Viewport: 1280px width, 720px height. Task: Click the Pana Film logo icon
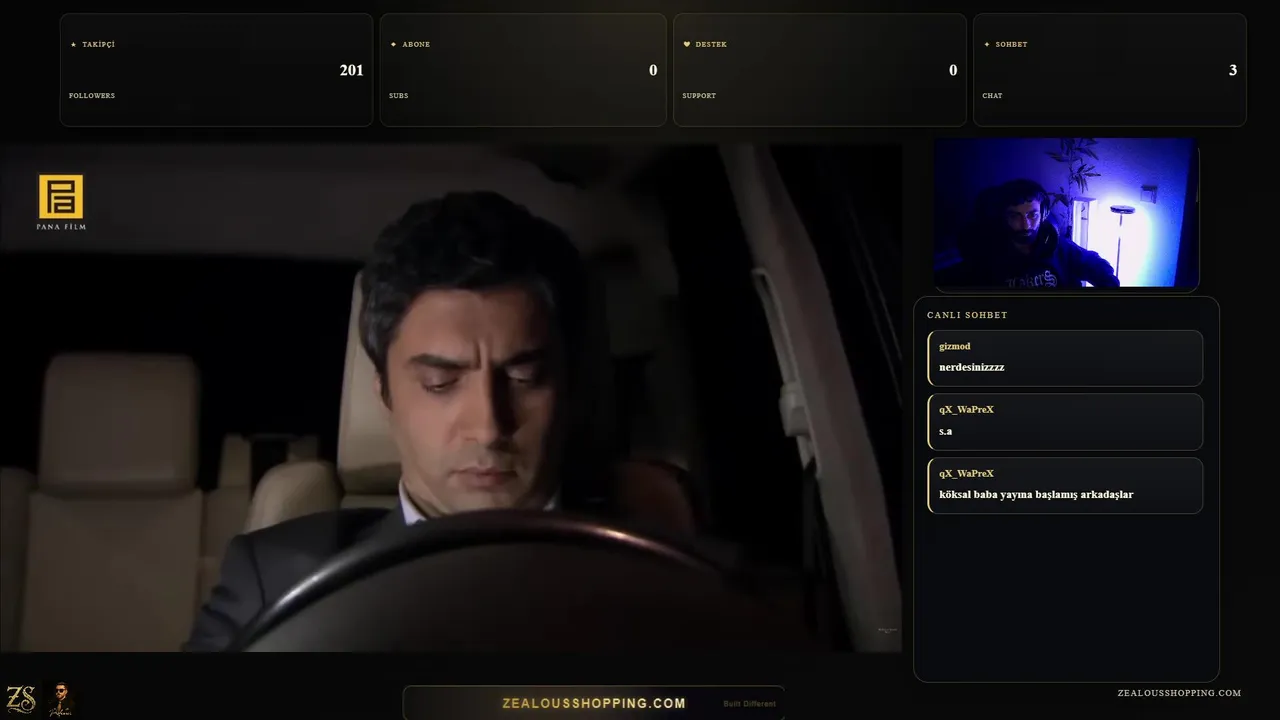pyautogui.click(x=61, y=196)
